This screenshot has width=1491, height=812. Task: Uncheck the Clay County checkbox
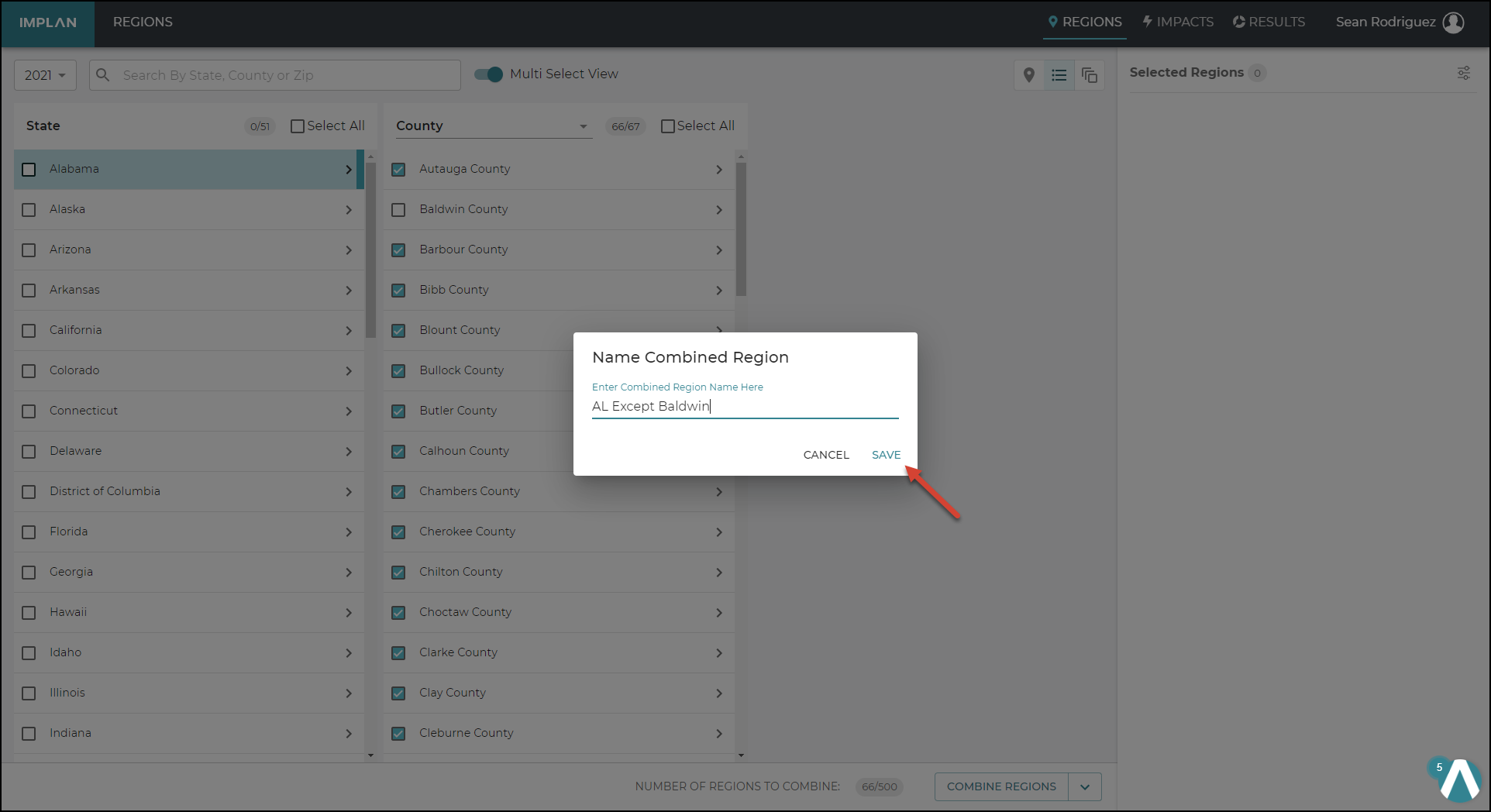coord(398,693)
